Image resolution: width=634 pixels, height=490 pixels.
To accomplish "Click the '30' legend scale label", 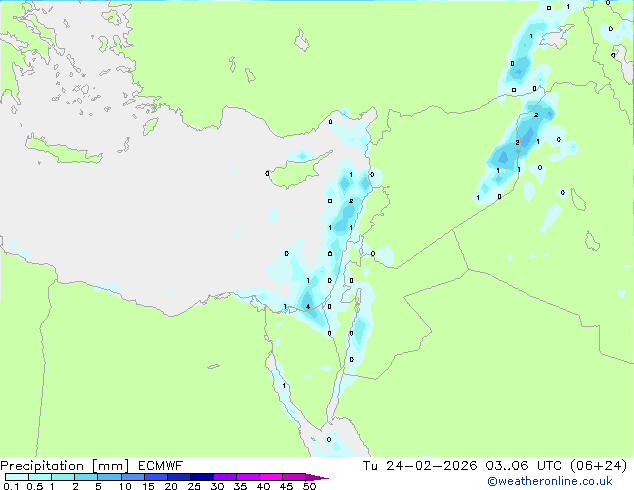I will tap(217, 486).
